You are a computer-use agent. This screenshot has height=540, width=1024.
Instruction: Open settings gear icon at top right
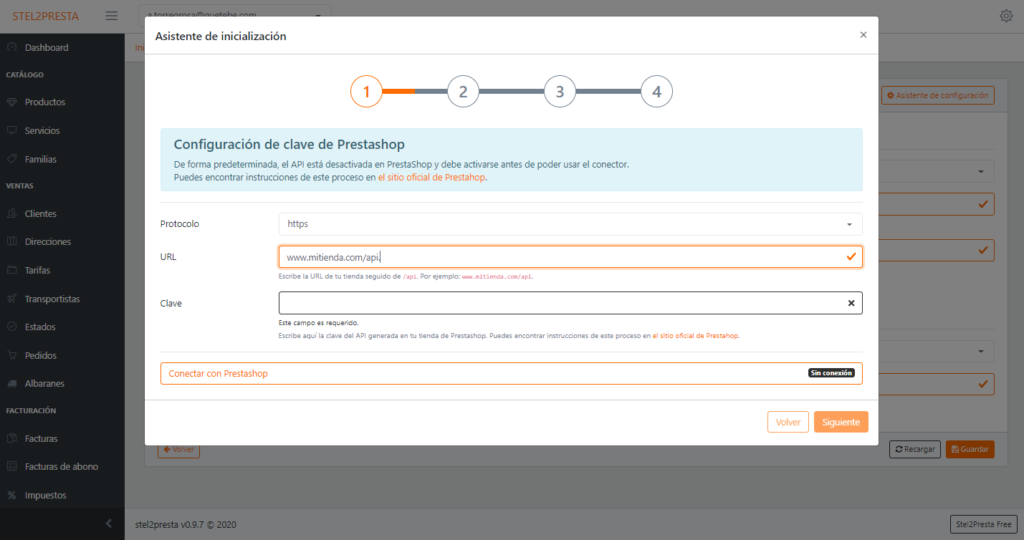[x=1005, y=16]
